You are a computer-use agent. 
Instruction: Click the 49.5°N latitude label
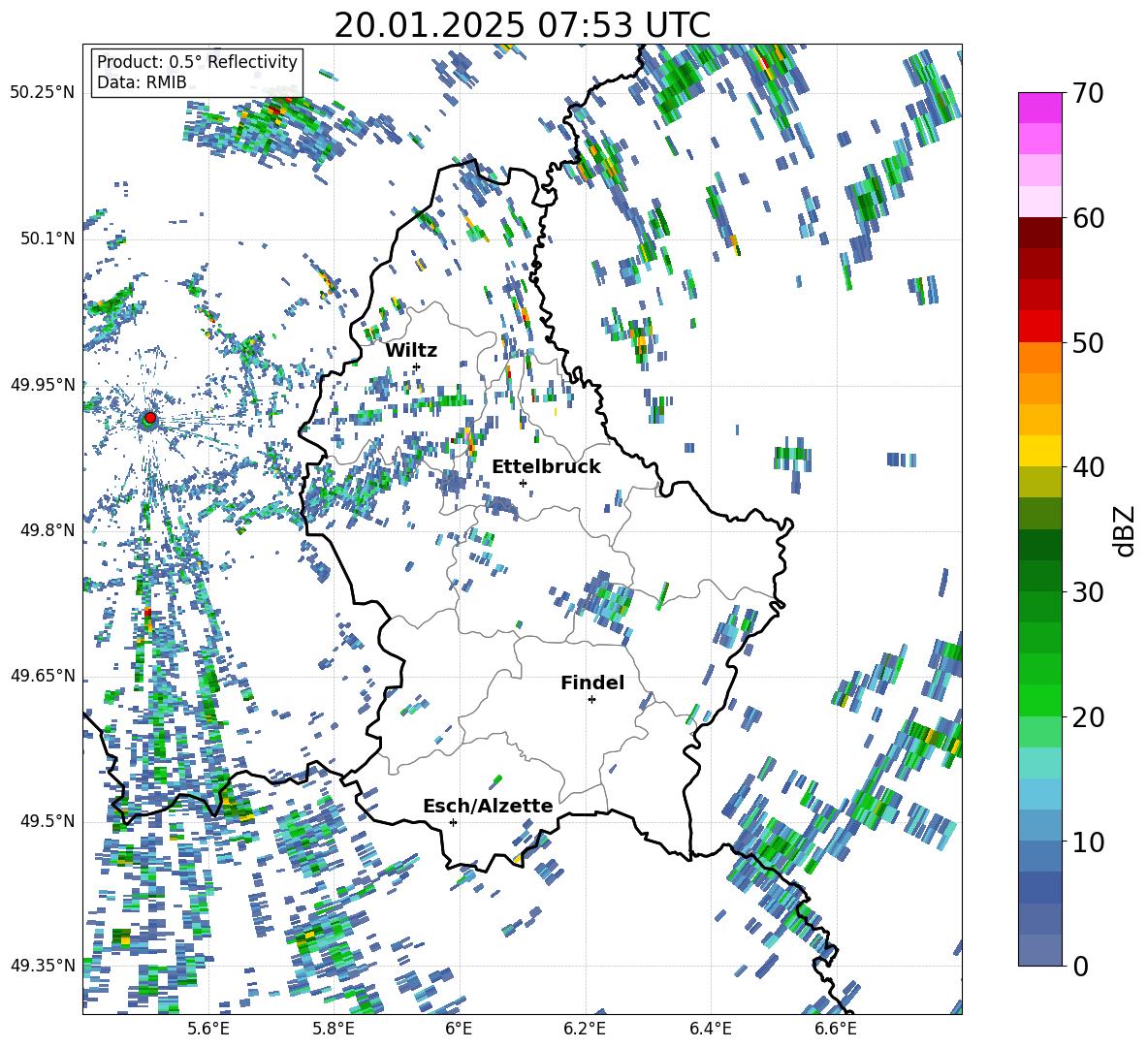point(48,821)
